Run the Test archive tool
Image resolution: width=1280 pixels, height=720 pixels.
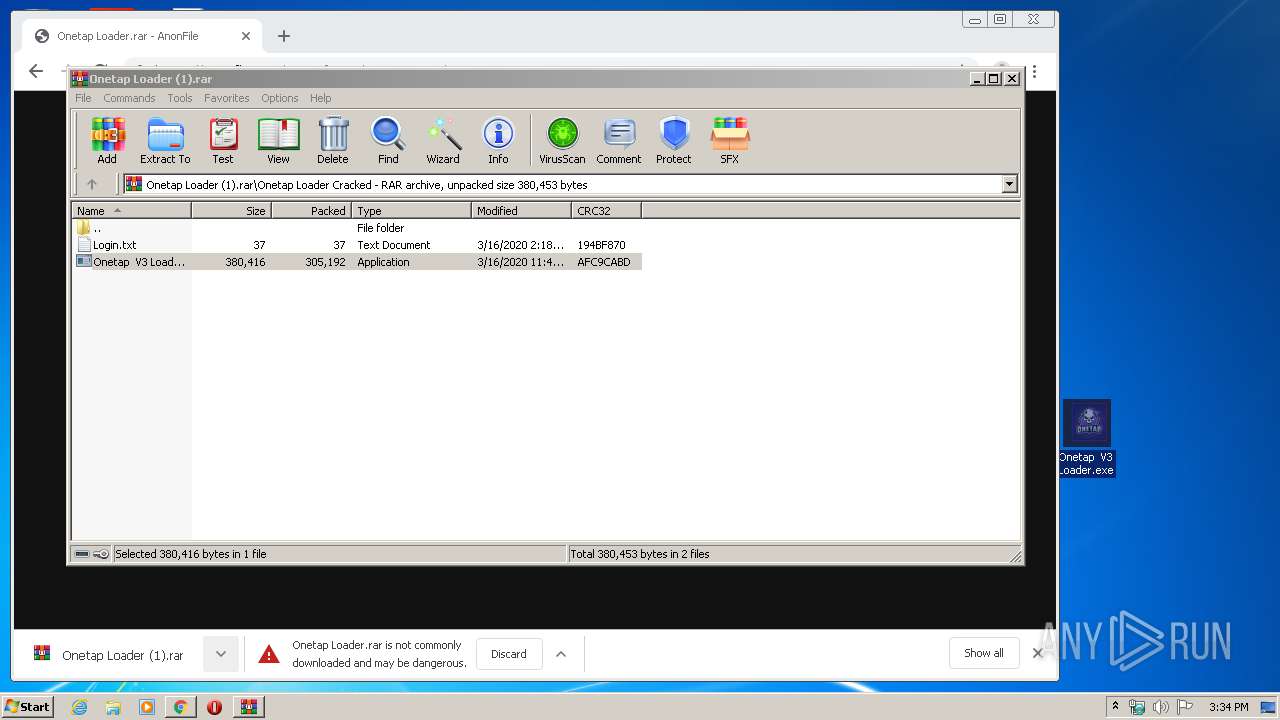[223, 140]
